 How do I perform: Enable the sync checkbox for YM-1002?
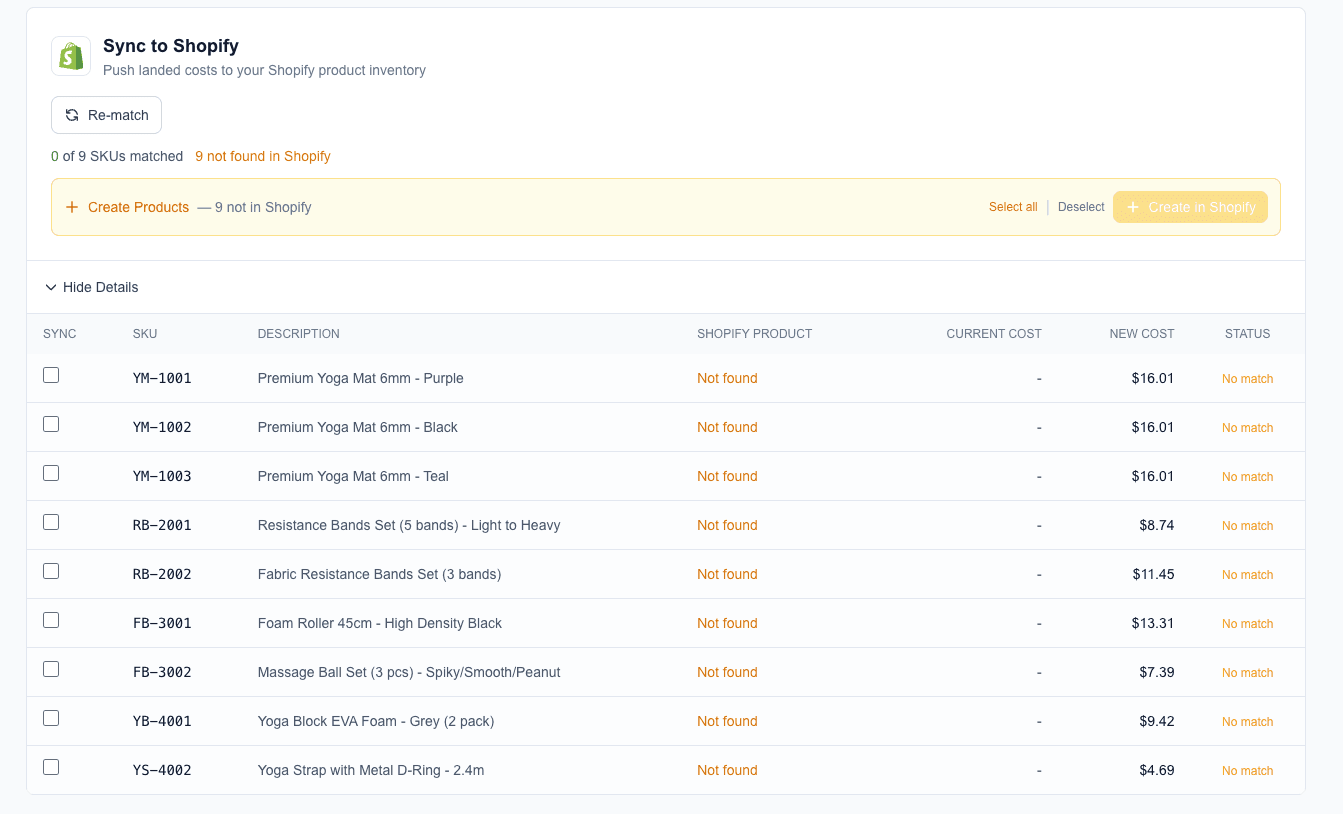51,424
